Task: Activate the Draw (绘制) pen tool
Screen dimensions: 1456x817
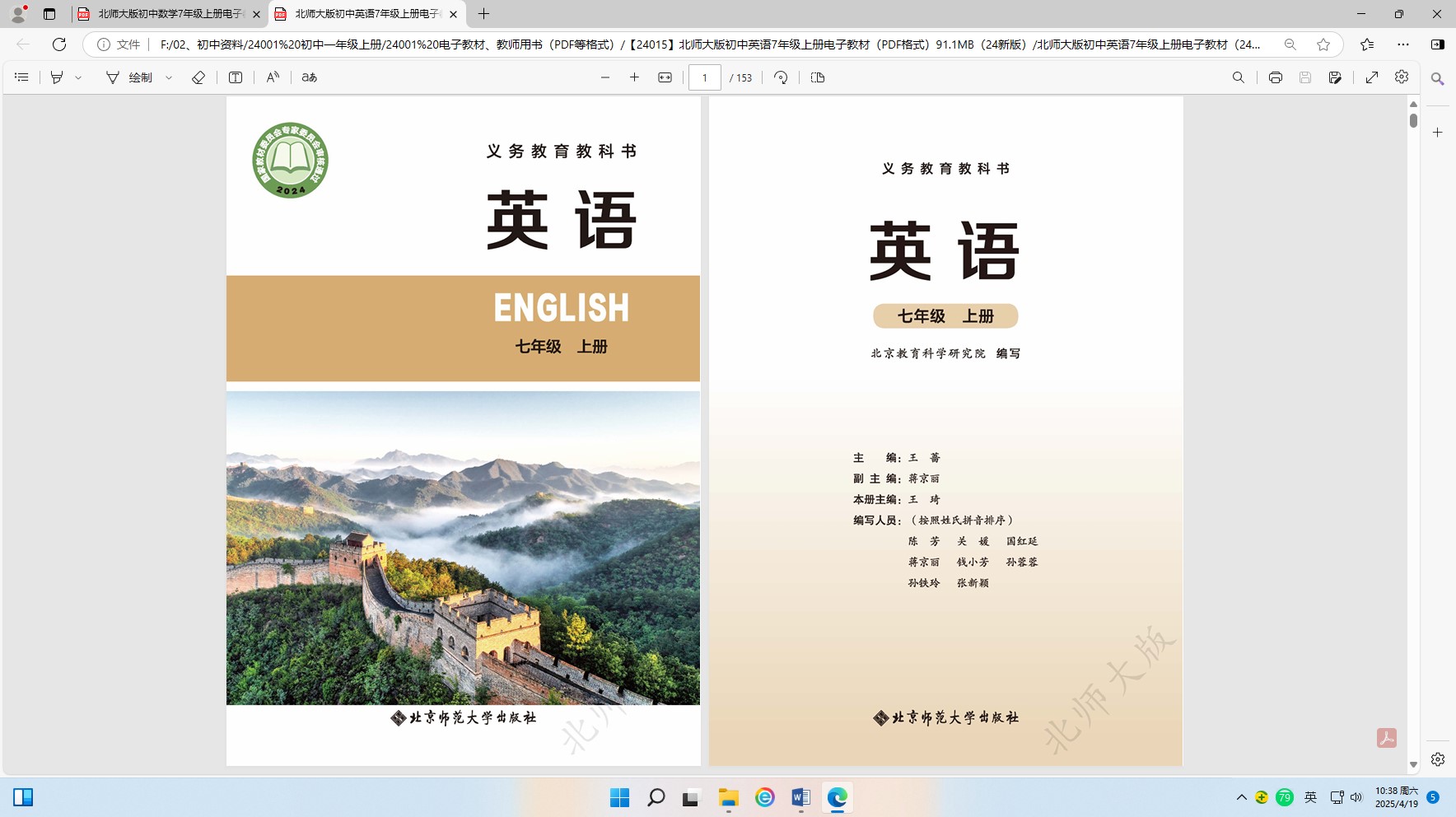Action: pyautogui.click(x=129, y=77)
